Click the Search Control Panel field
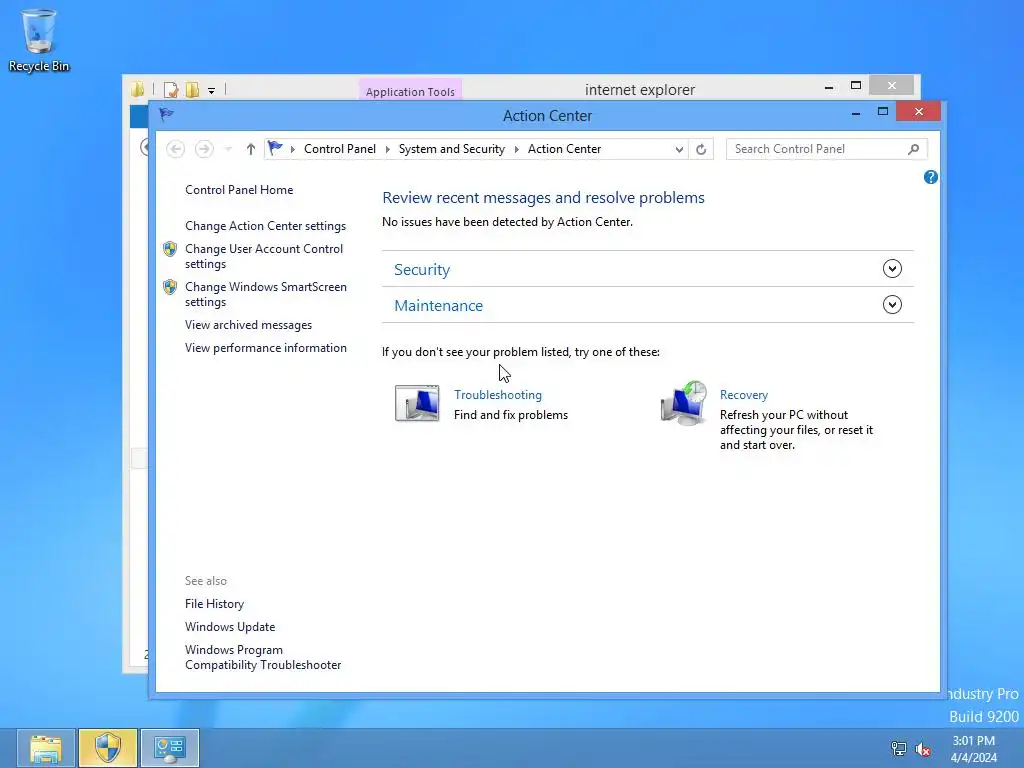The image size is (1024, 768). coord(826,149)
